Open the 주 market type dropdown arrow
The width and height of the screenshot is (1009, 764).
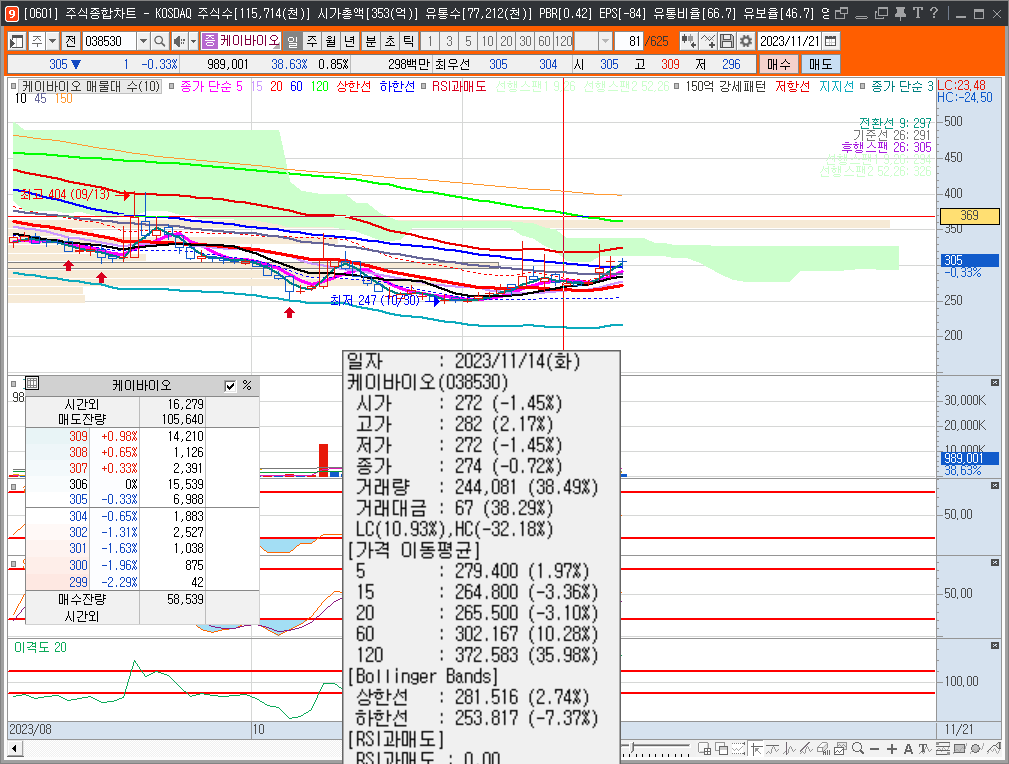pos(53,42)
